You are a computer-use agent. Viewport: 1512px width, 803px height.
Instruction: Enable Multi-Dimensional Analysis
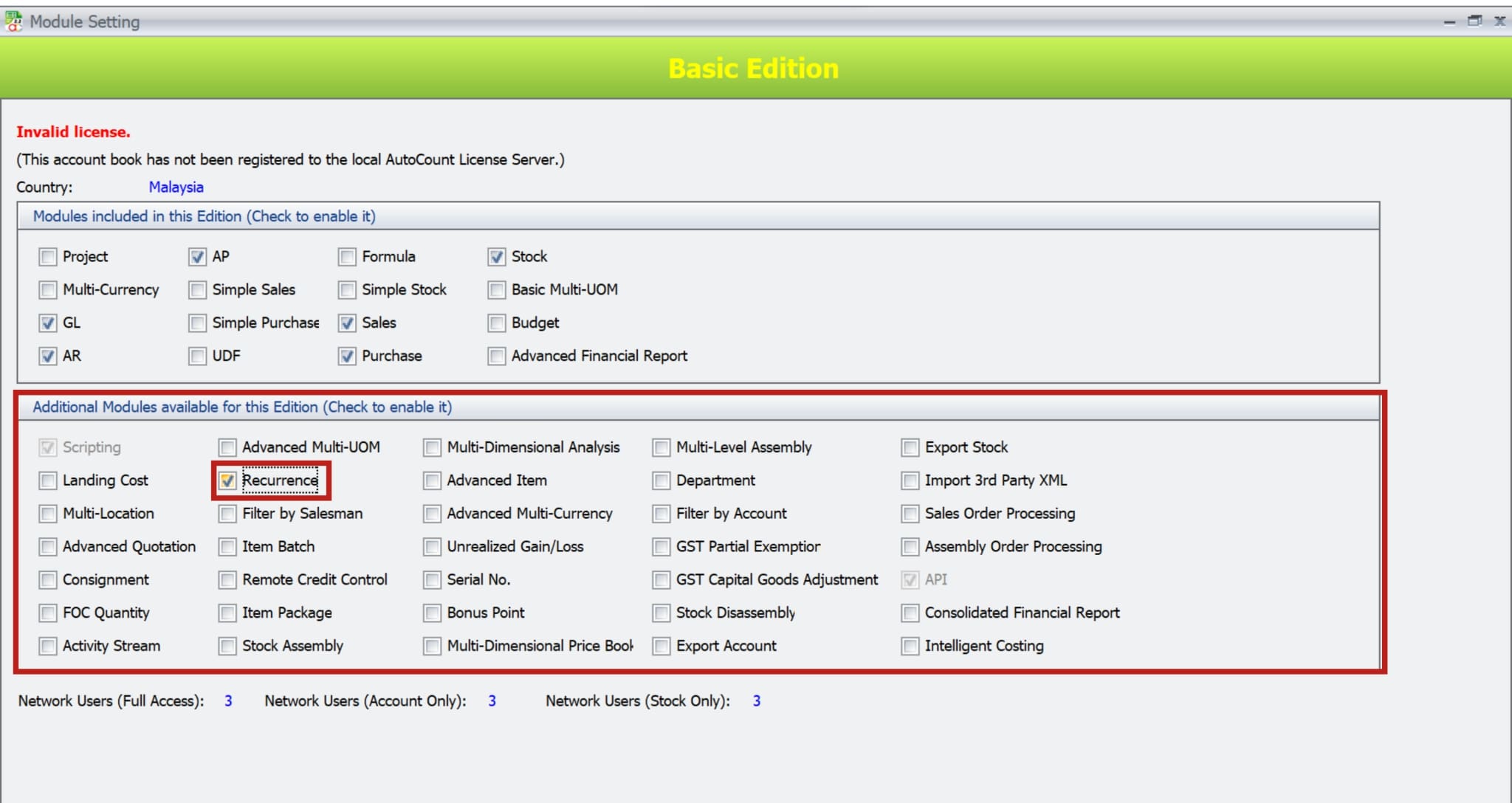(431, 447)
